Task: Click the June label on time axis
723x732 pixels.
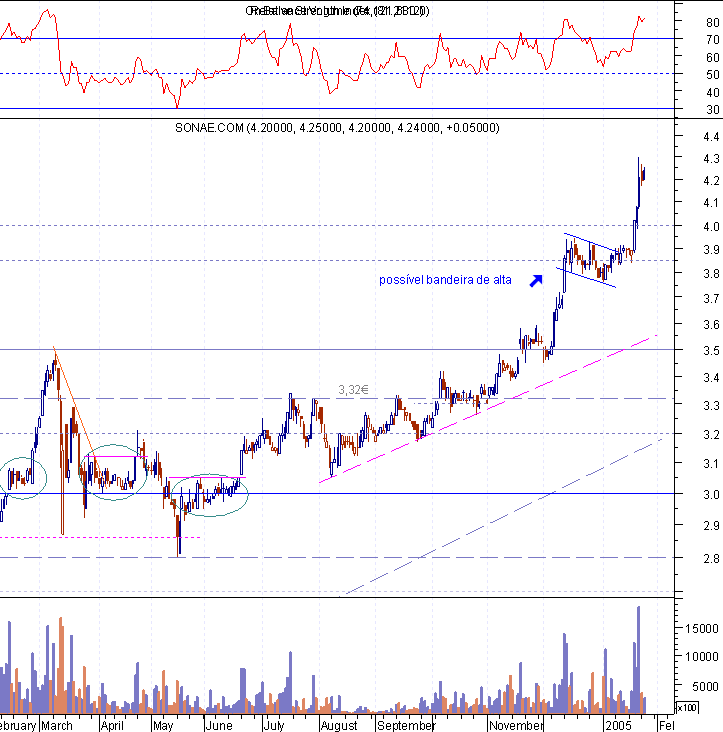Action: point(219,725)
